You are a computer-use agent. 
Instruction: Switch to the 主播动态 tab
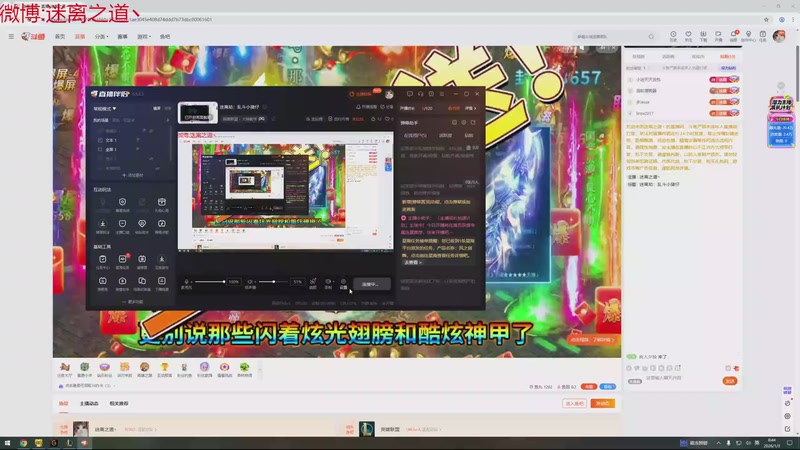tap(89, 404)
